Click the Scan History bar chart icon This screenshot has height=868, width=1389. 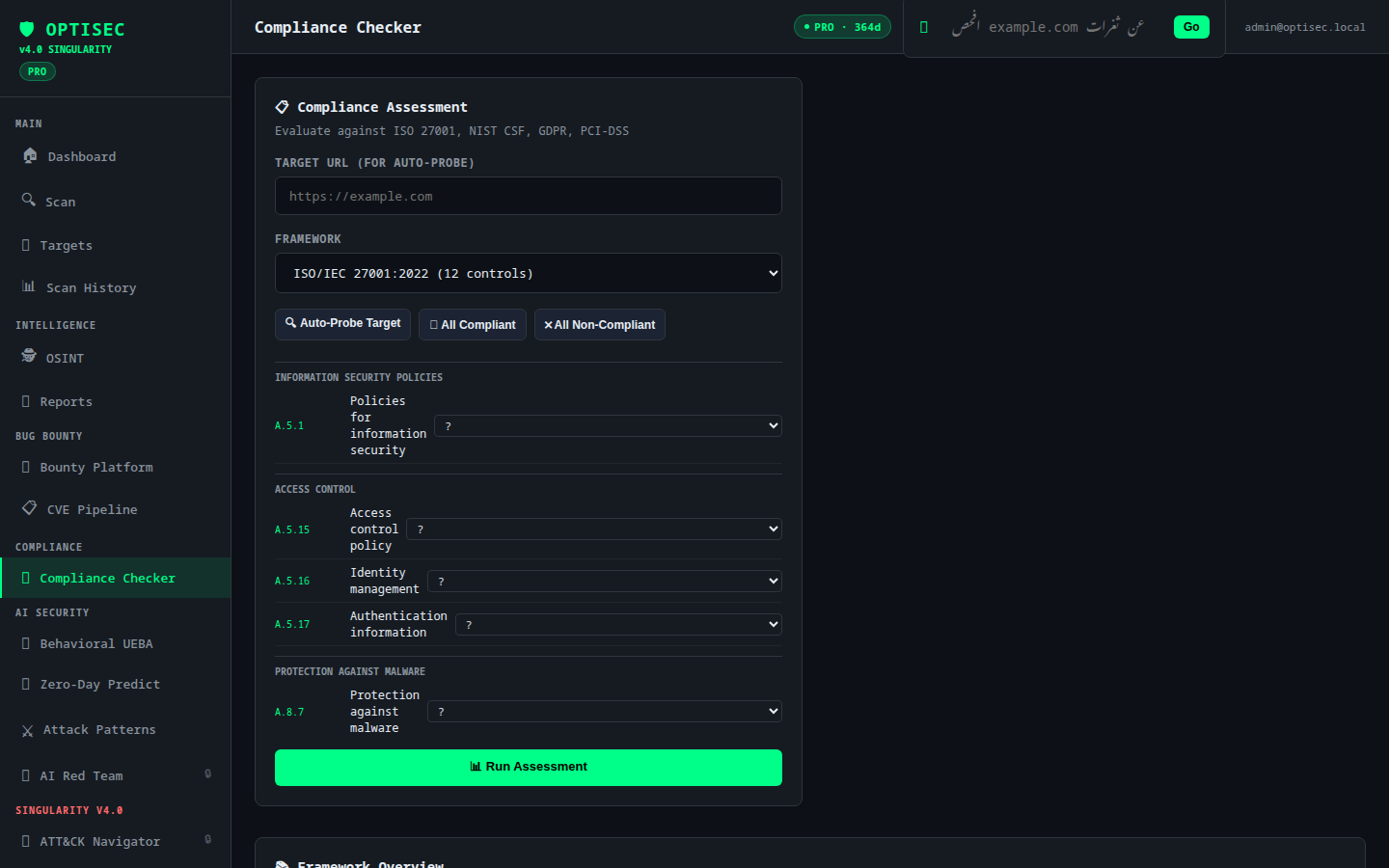click(29, 286)
